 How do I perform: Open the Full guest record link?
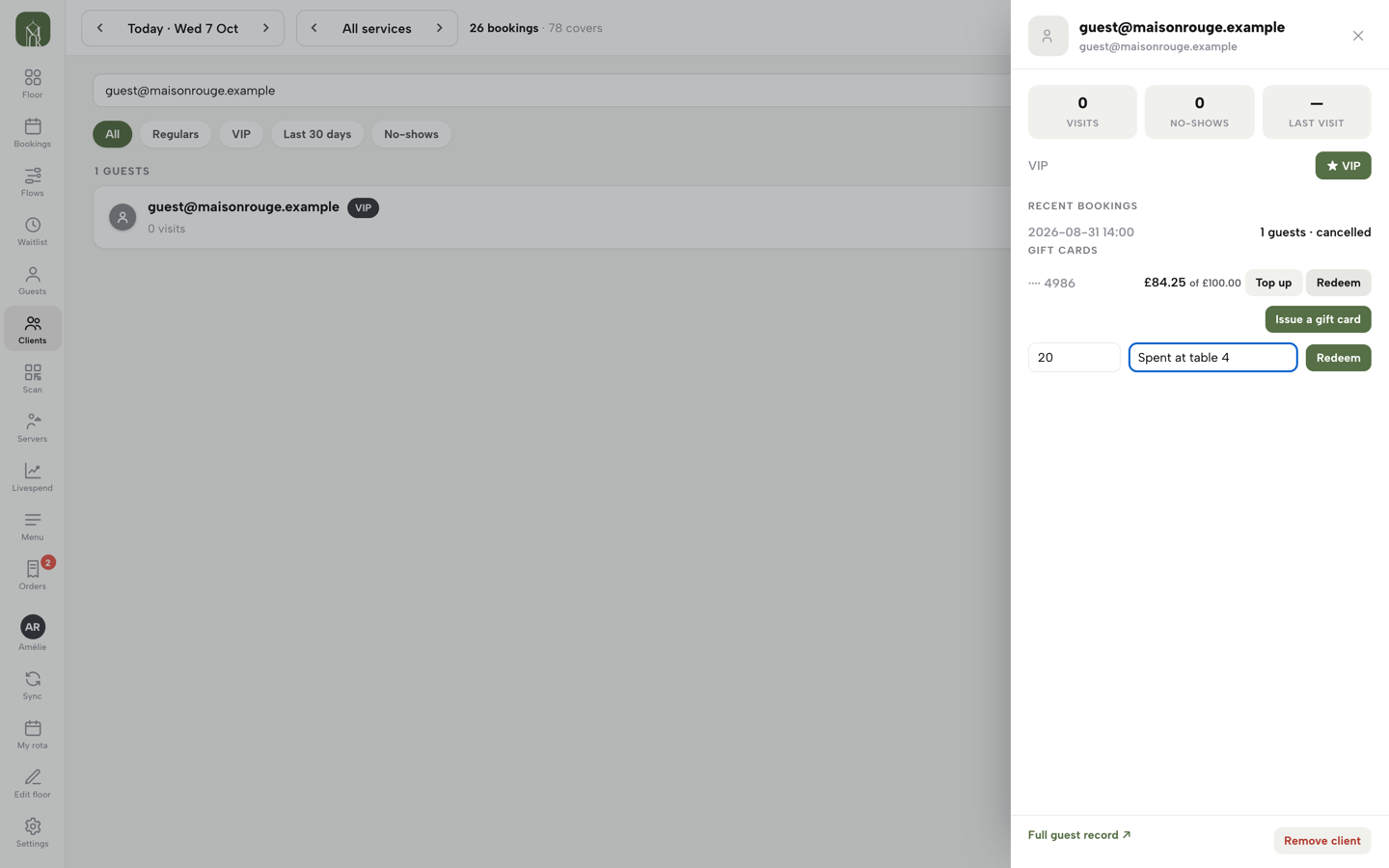[x=1079, y=835]
